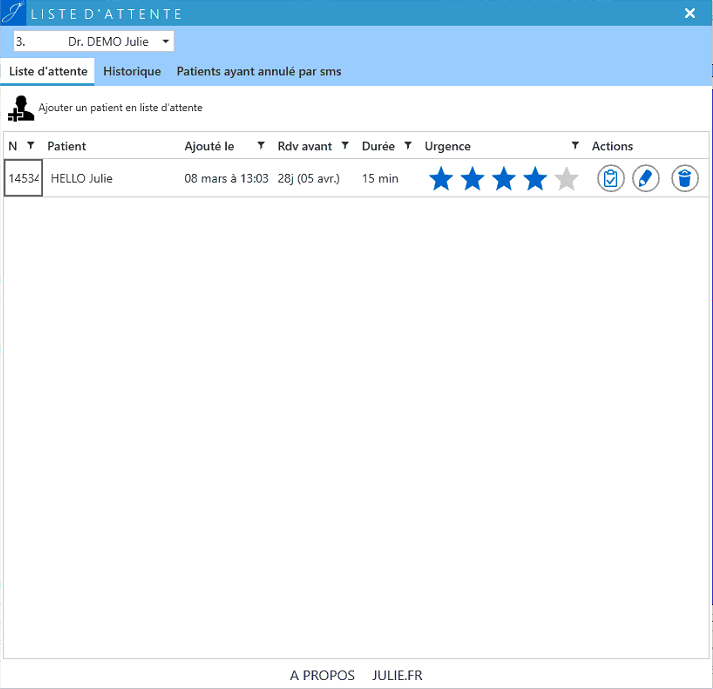This screenshot has width=713, height=689.
Task: Open the filter on Ajouté le column
Action: (261, 146)
